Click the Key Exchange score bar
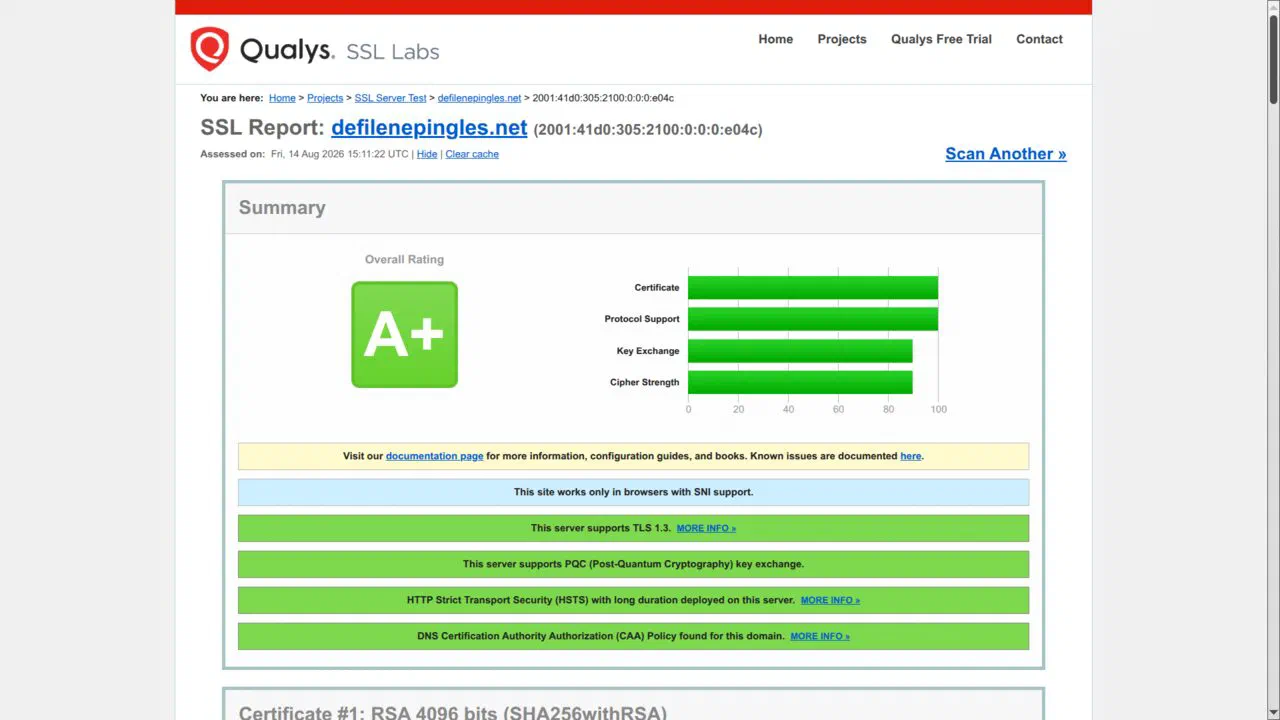The width and height of the screenshot is (1280, 720). click(x=800, y=351)
